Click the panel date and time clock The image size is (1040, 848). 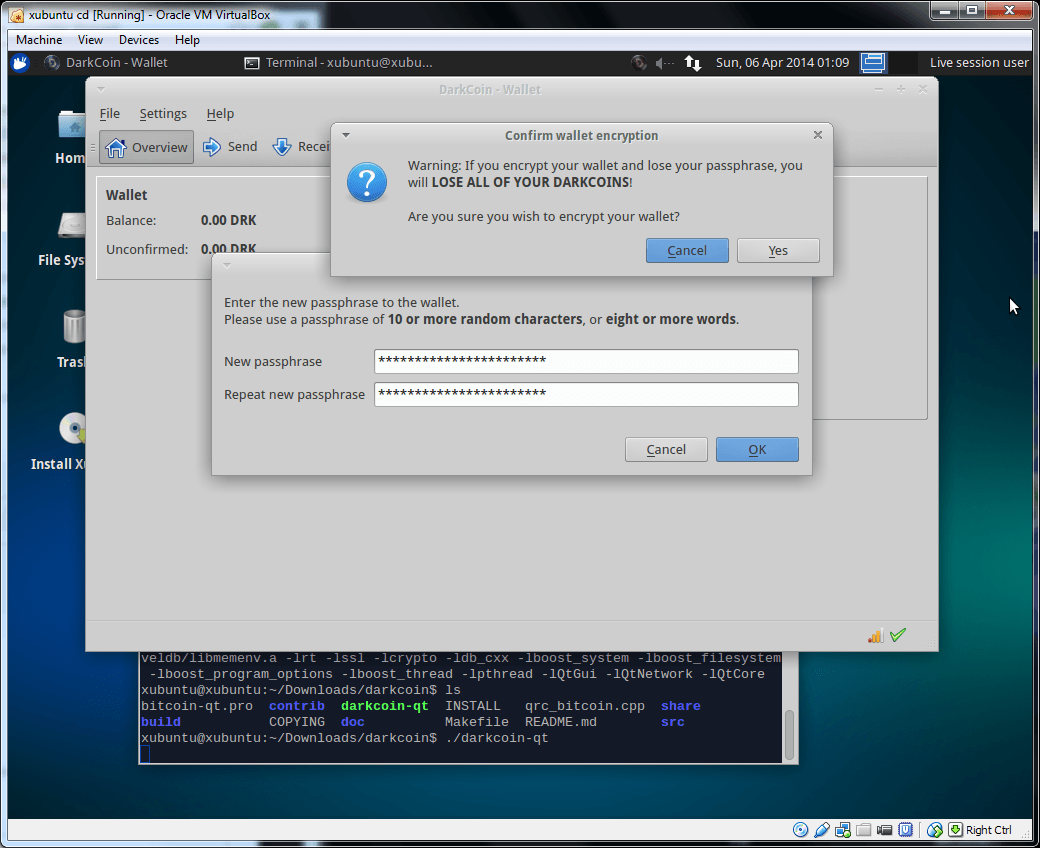(782, 62)
